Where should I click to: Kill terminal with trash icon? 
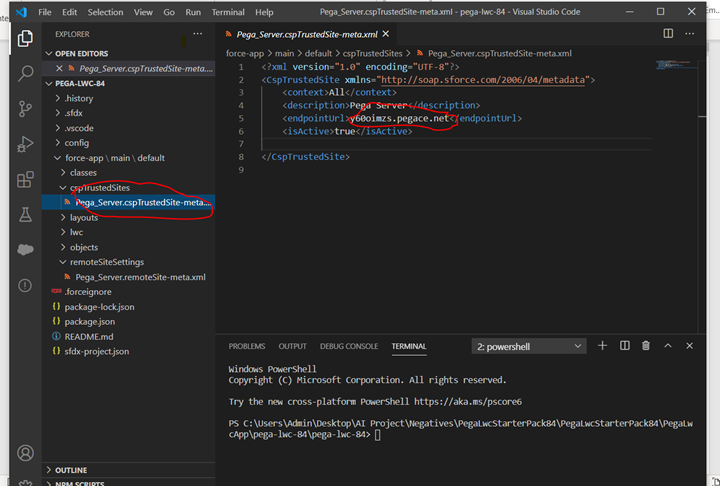point(646,346)
